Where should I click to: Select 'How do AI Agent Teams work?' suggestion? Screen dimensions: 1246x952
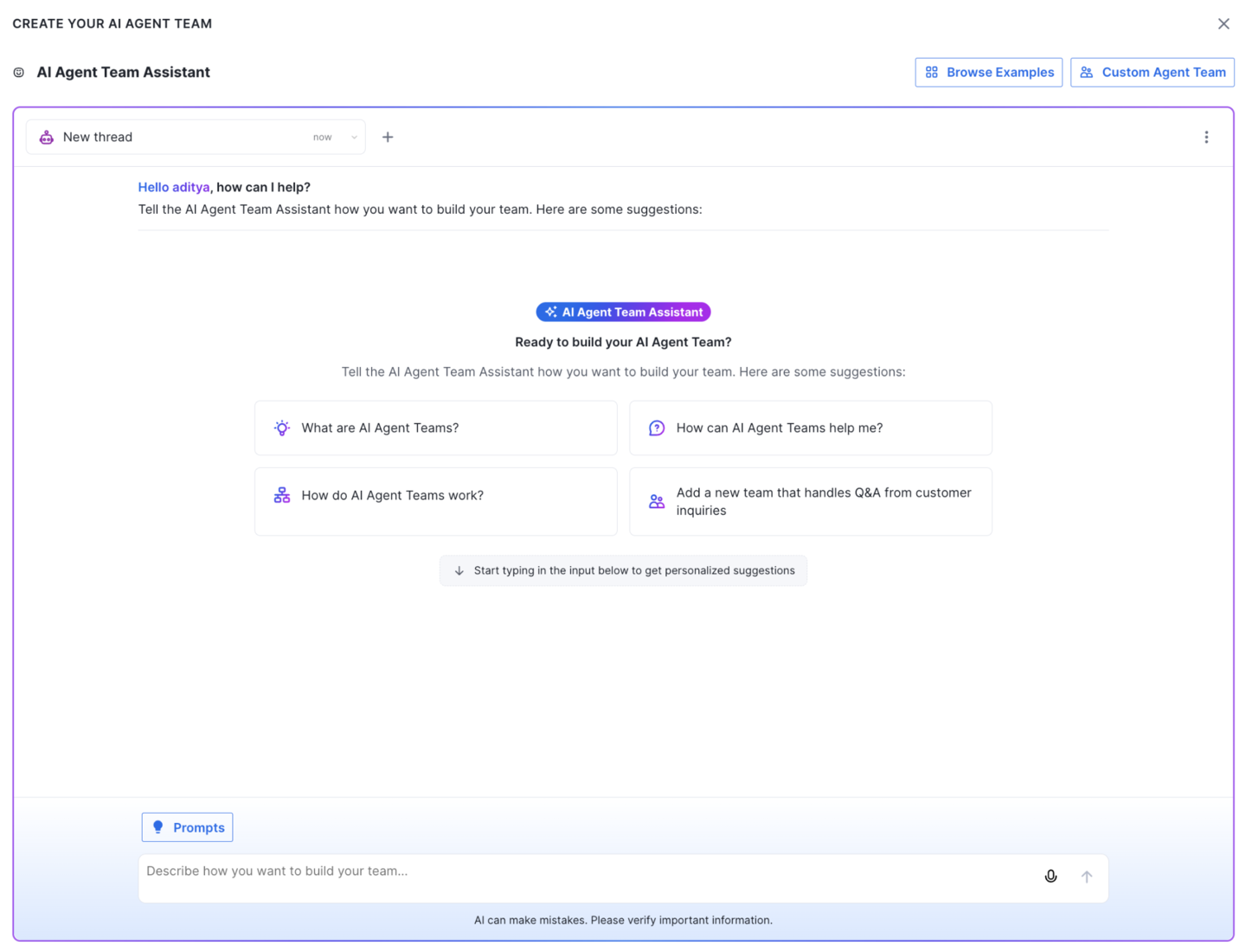(x=436, y=502)
